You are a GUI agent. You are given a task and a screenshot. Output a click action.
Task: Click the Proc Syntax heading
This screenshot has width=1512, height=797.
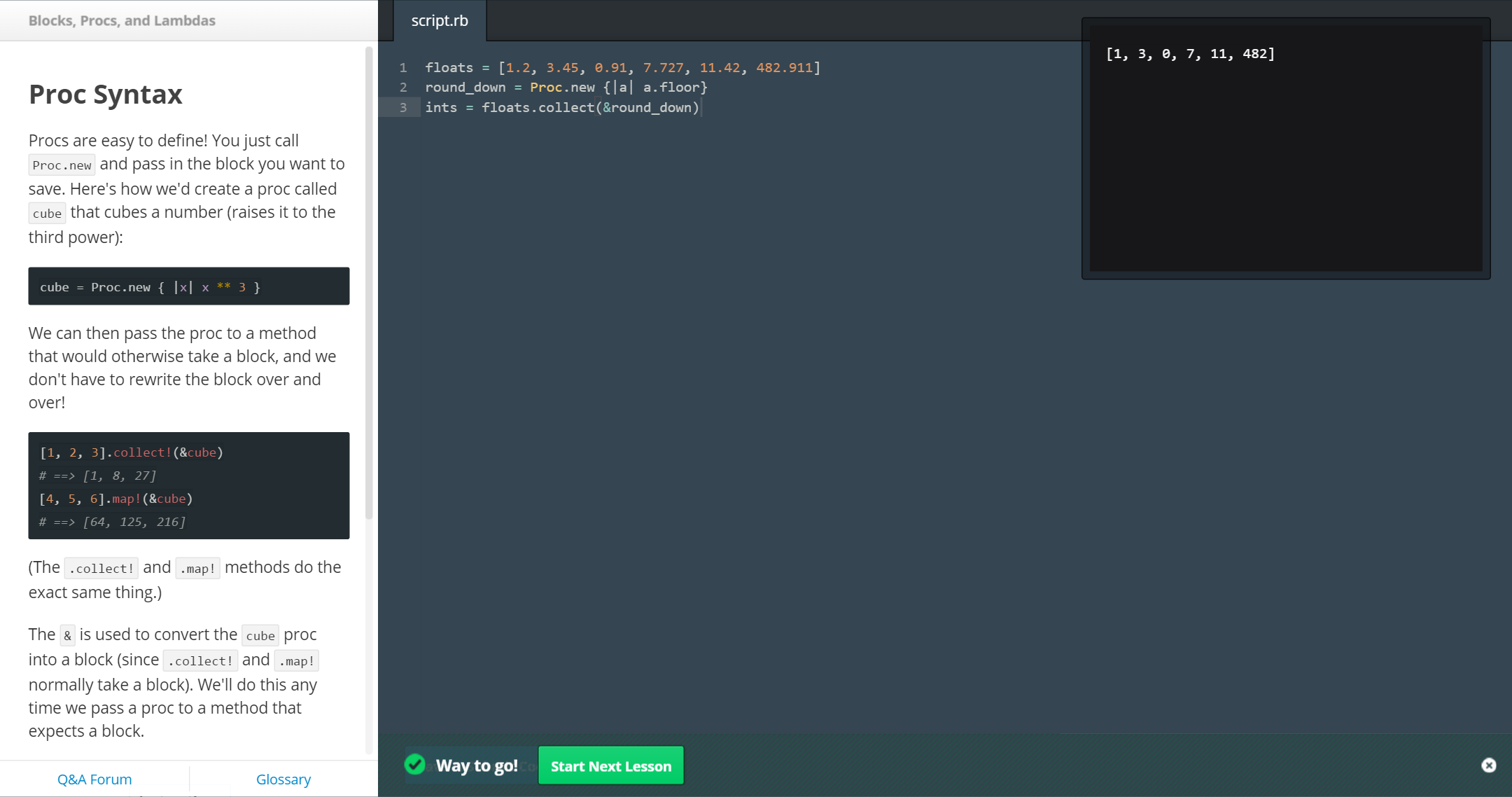point(106,94)
